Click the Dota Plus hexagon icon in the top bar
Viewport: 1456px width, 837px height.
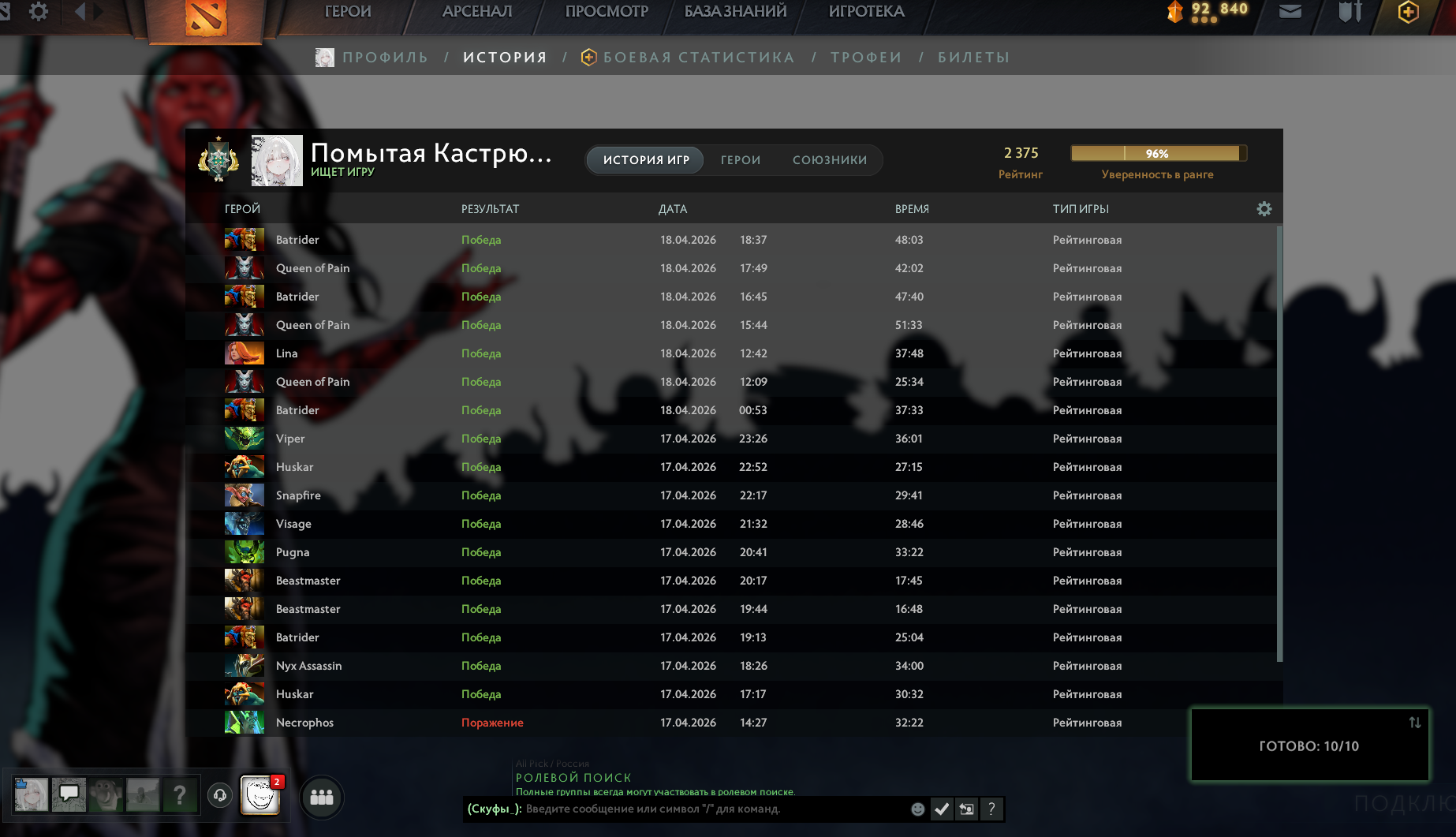[1409, 12]
